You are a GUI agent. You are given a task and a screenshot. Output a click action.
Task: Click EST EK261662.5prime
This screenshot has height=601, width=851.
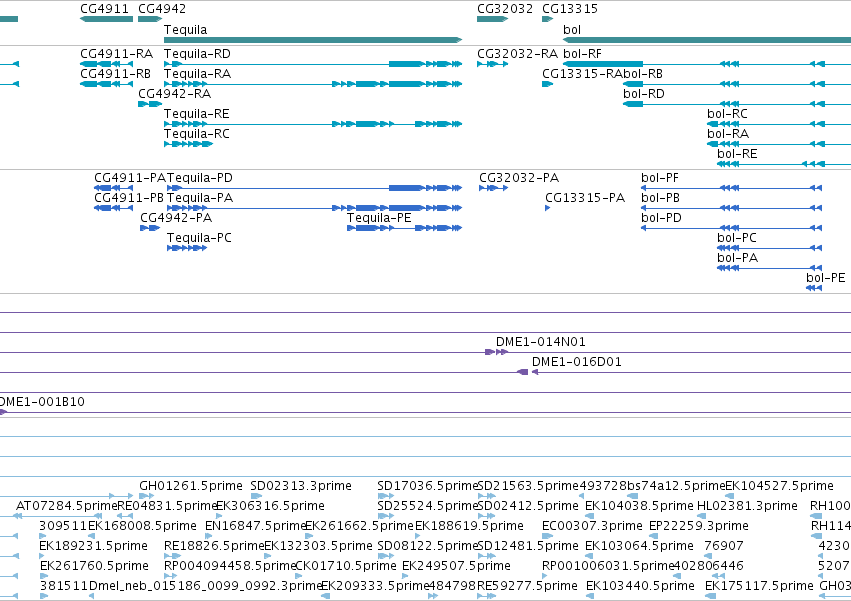click(x=309, y=536)
